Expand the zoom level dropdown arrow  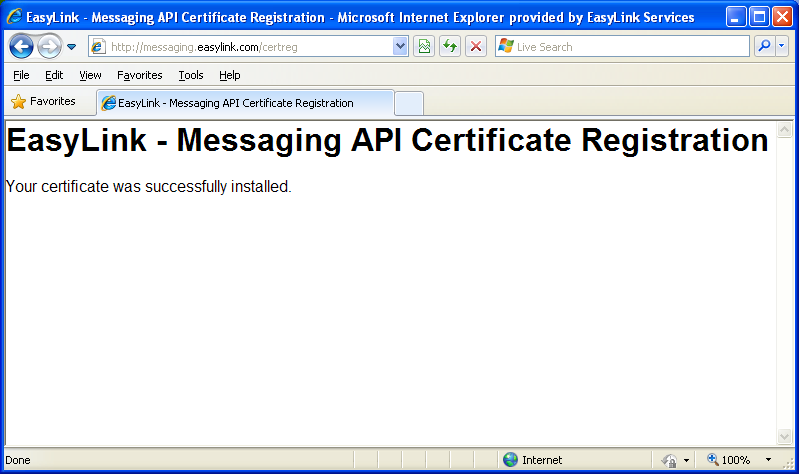tap(768, 460)
